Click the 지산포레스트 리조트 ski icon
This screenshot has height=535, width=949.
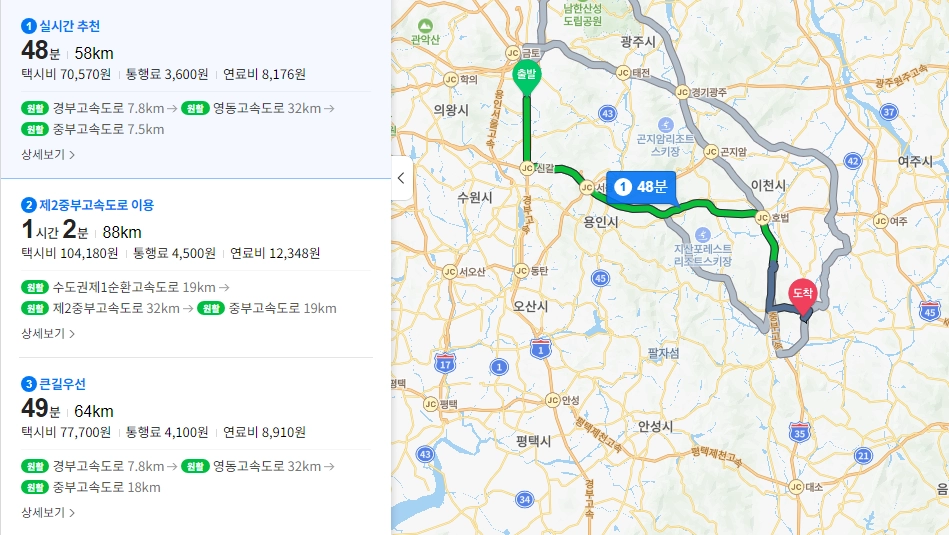[x=703, y=235]
